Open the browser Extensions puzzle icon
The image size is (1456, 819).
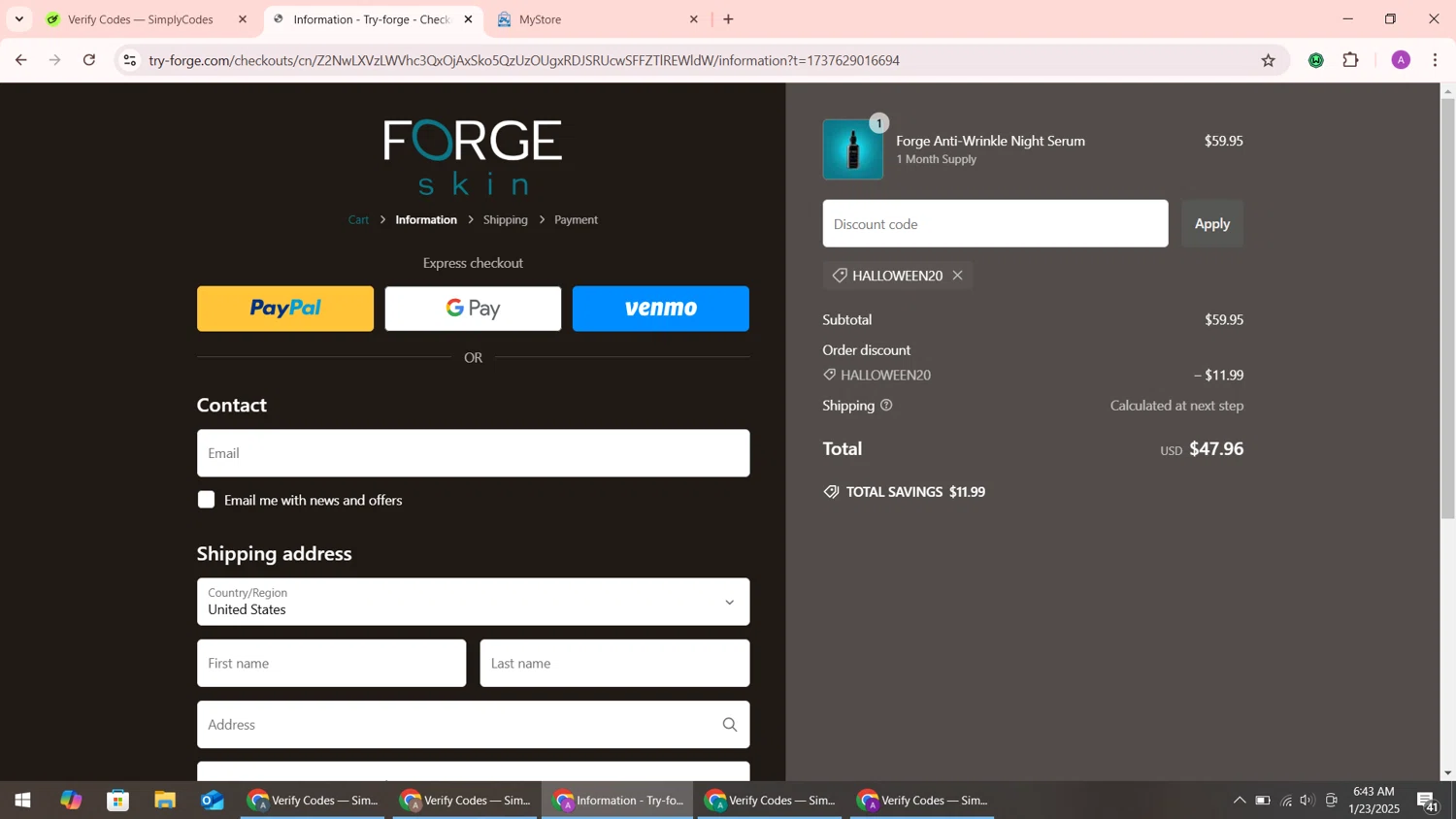tap(1350, 60)
